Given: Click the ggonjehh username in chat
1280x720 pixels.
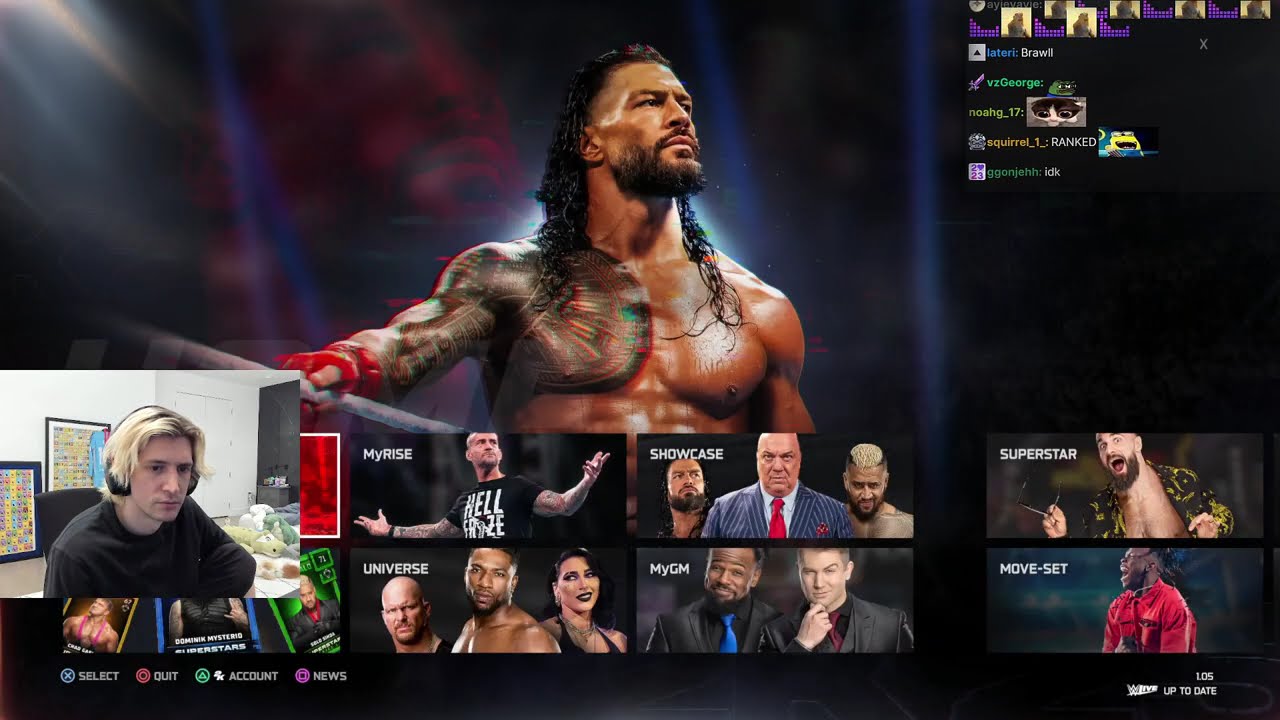Looking at the screenshot, I should (x=1013, y=172).
